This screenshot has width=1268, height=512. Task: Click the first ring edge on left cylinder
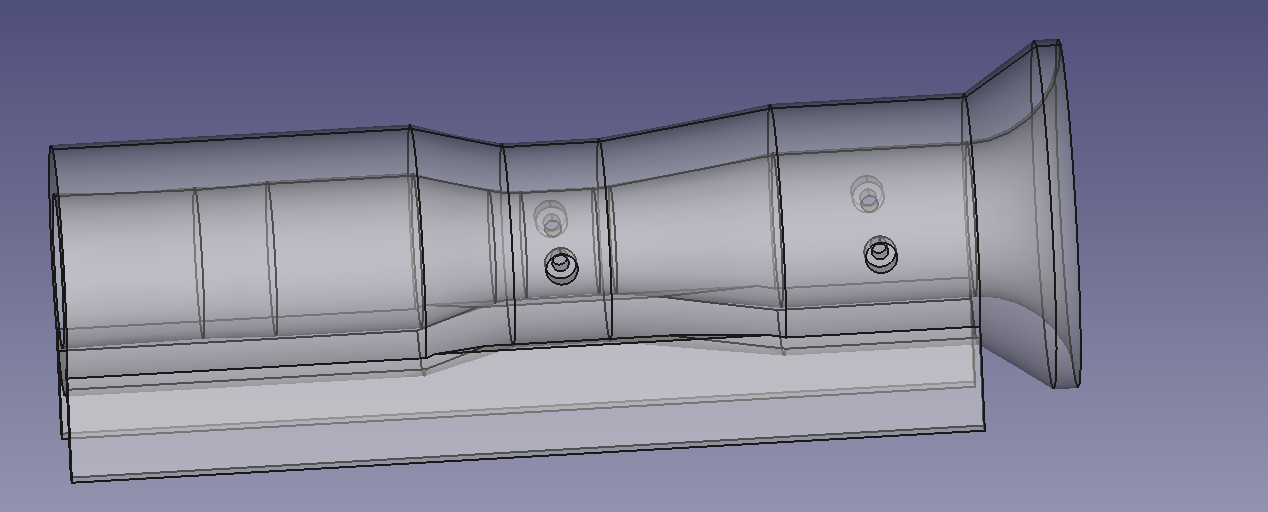pos(198,262)
